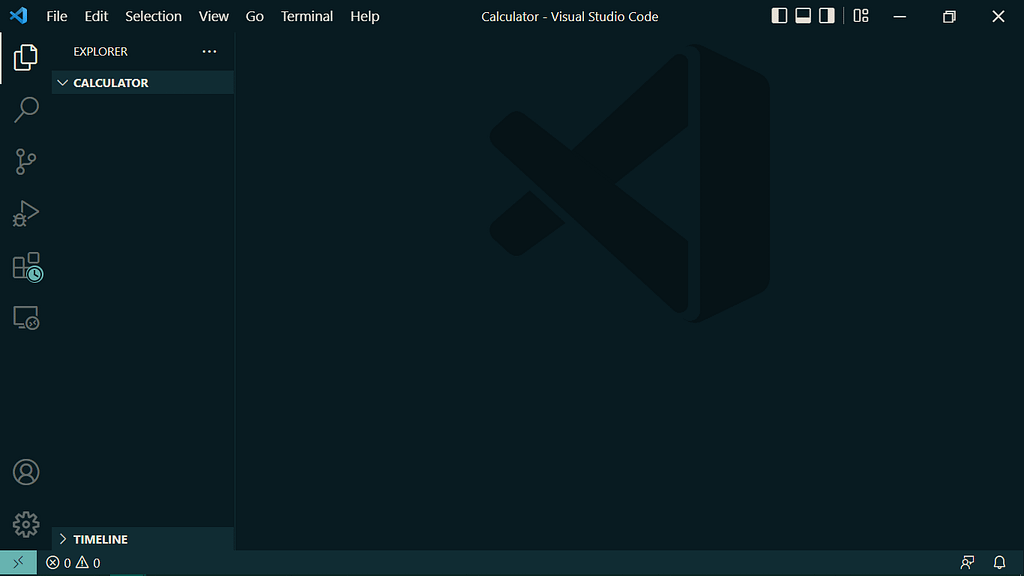Image resolution: width=1024 pixels, height=576 pixels.
Task: Open notifications with the bell icon
Action: (x=999, y=562)
